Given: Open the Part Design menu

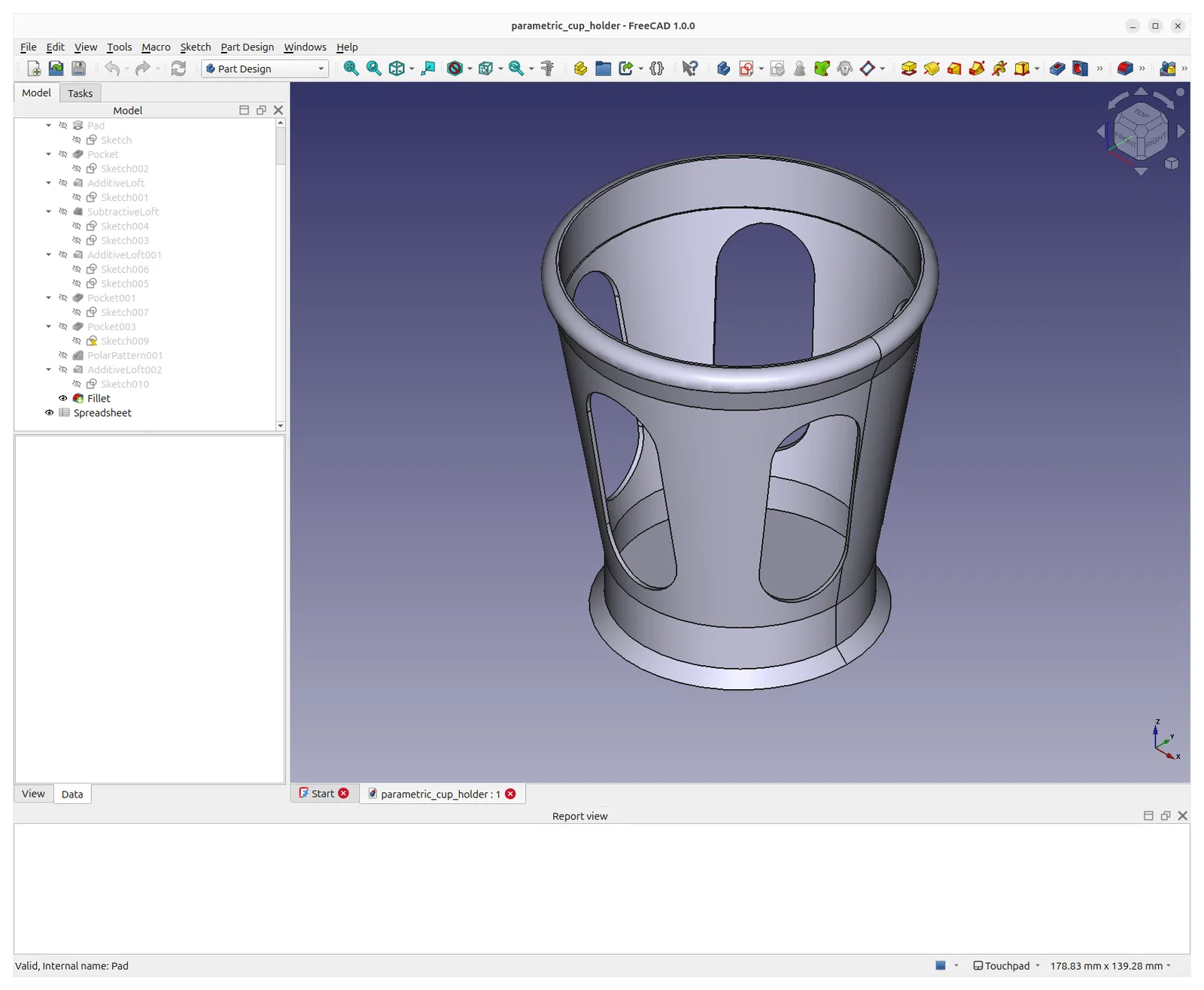Looking at the screenshot, I should click(248, 47).
